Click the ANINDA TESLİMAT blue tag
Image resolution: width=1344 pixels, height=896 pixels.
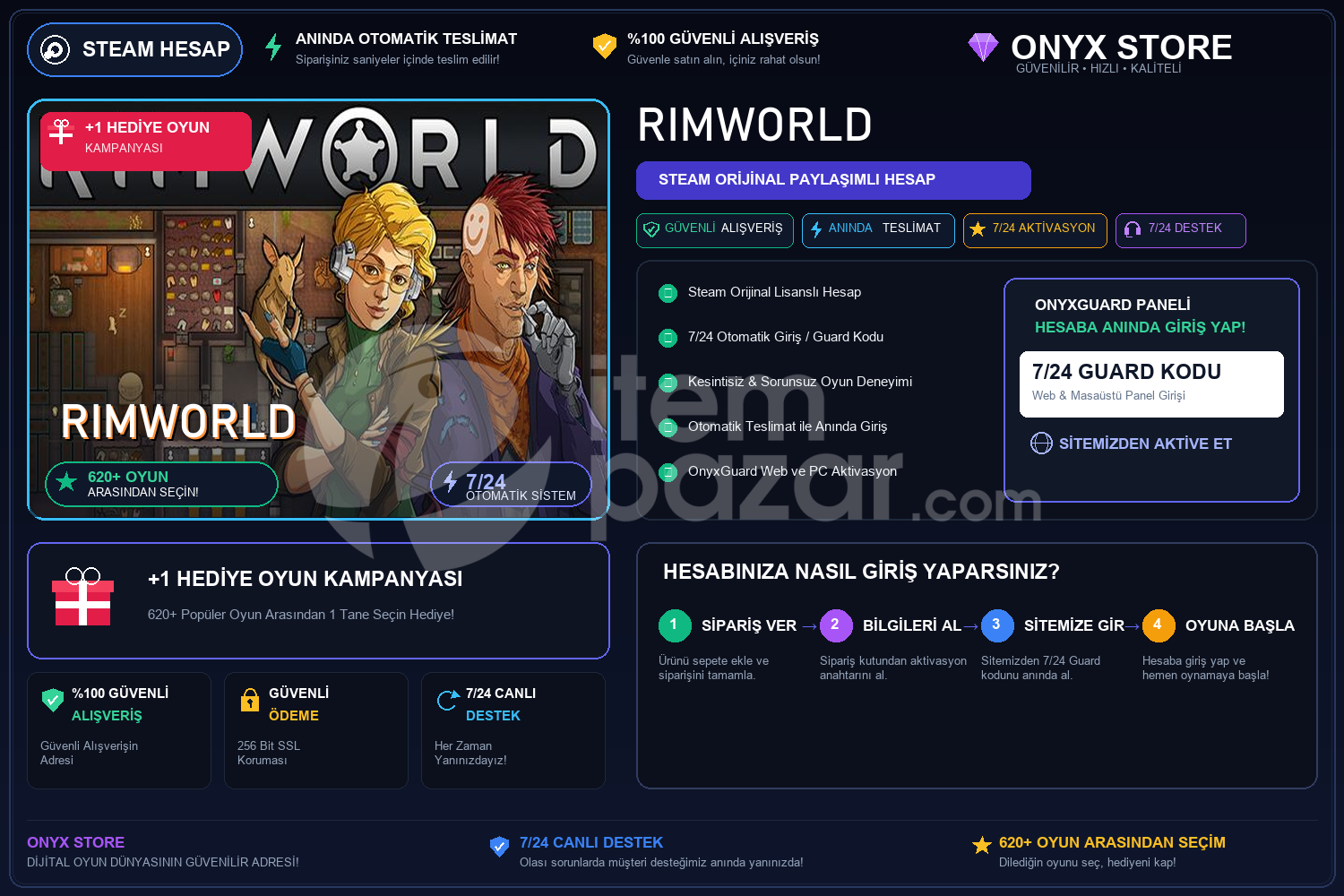point(878,230)
